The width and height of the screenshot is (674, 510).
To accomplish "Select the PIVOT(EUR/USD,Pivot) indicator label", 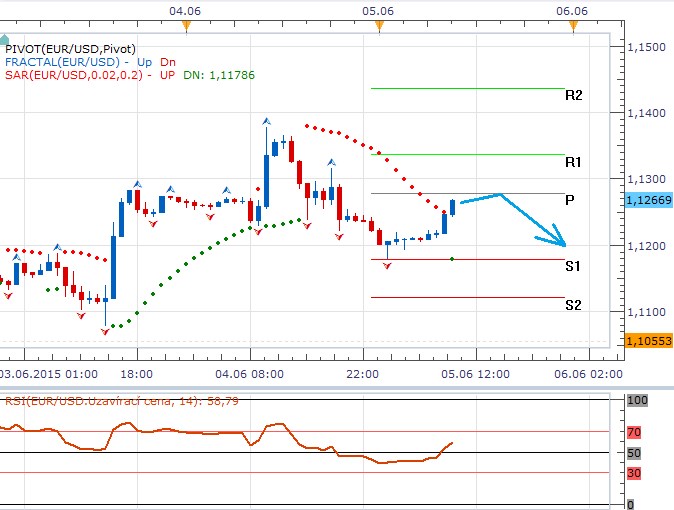I will 70,48.
